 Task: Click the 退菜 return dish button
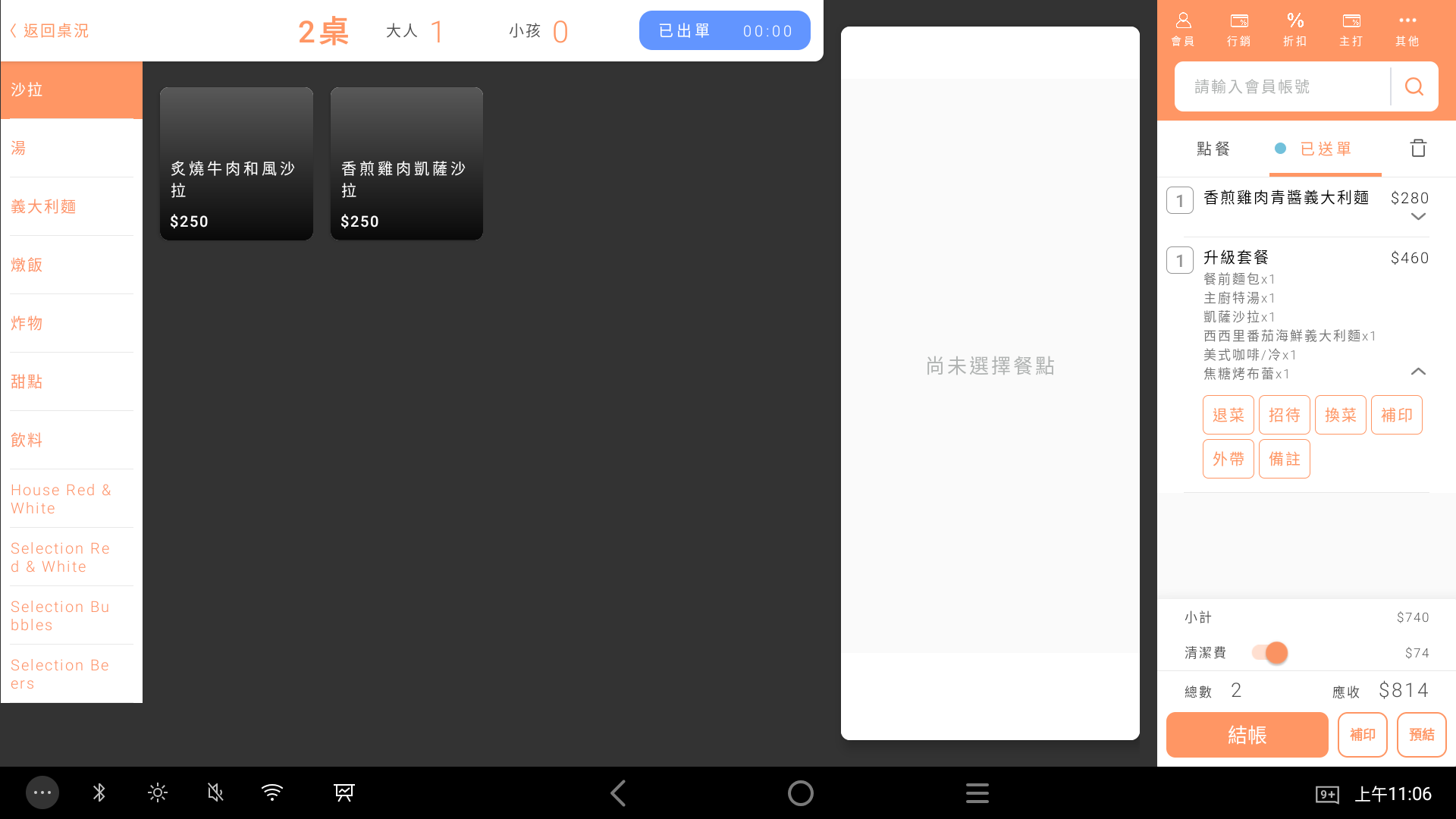(x=1228, y=415)
